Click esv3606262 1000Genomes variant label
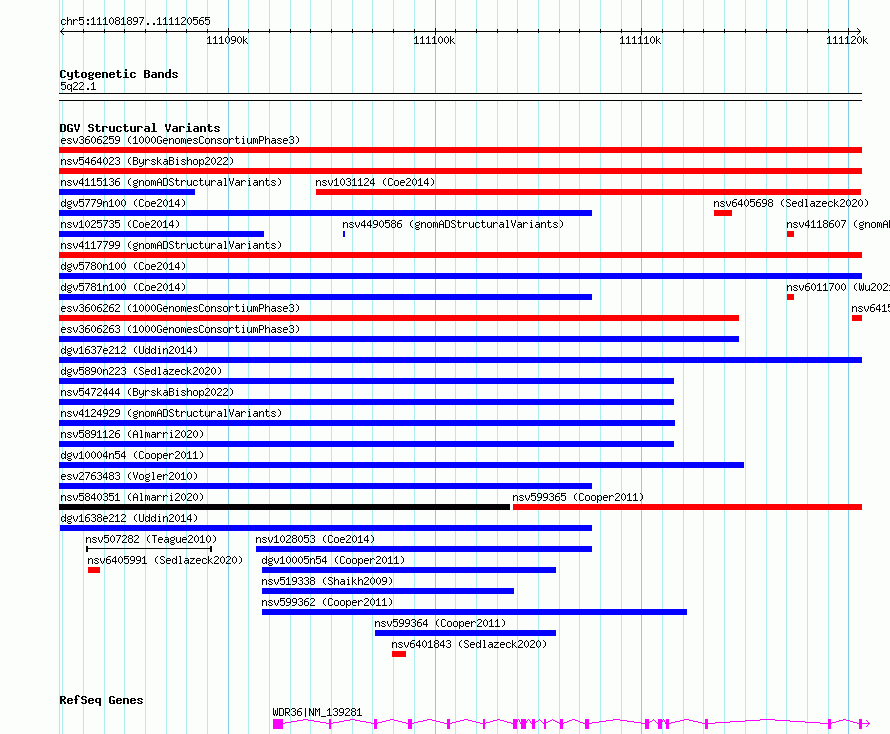 coord(180,308)
